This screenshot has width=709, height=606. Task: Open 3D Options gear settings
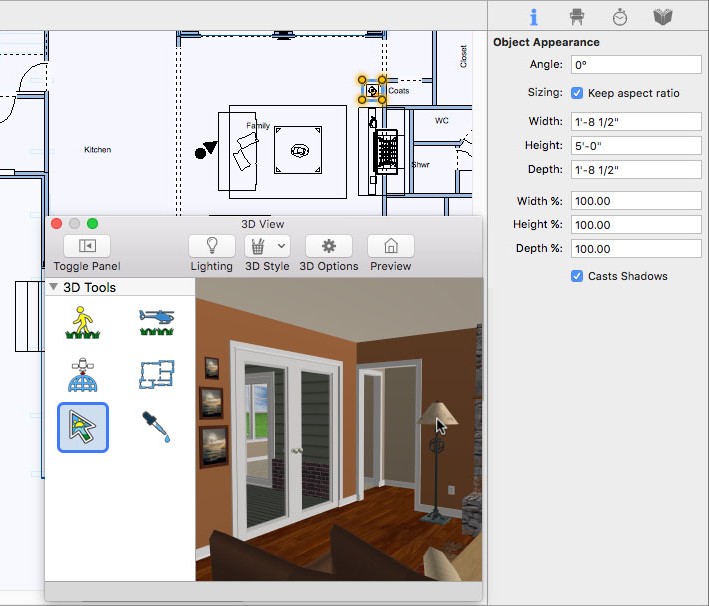[x=329, y=246]
